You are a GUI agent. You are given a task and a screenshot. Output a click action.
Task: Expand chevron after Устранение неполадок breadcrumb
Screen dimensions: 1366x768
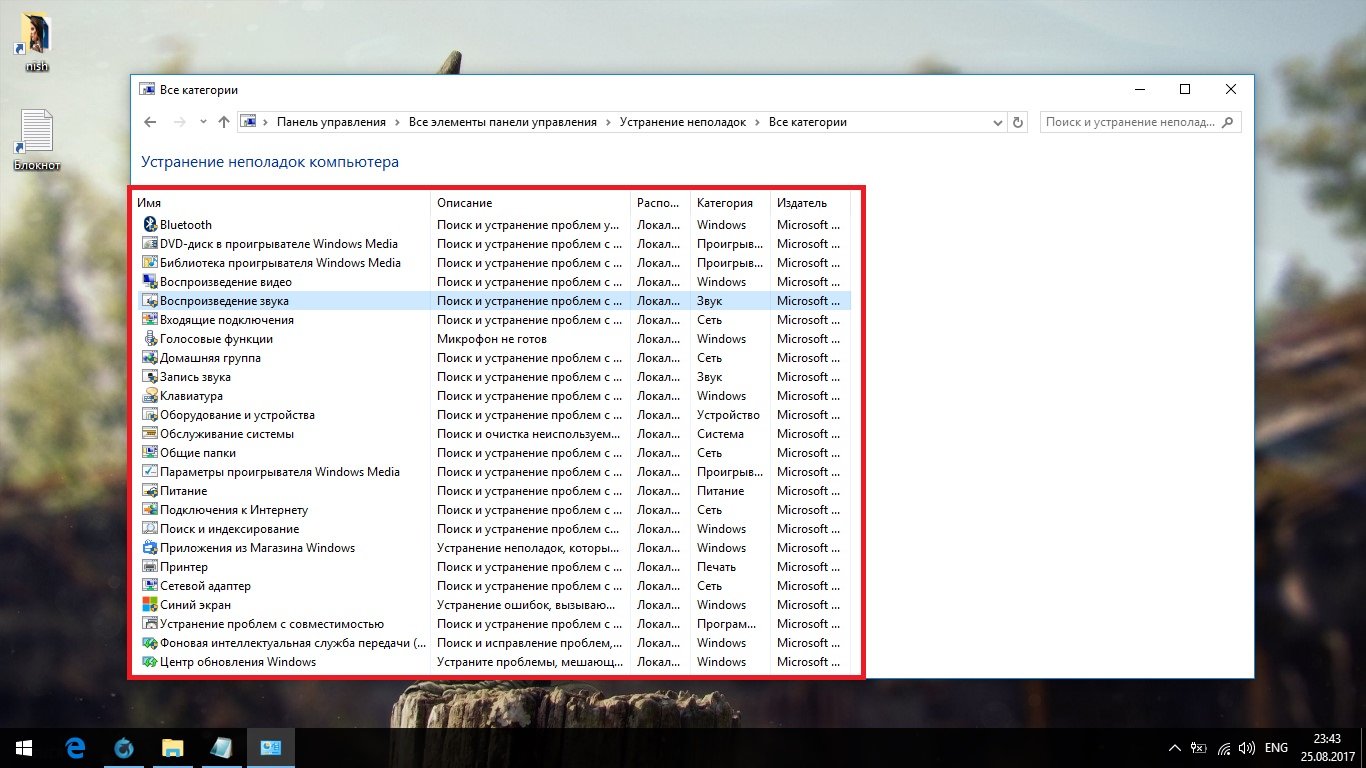(x=758, y=122)
